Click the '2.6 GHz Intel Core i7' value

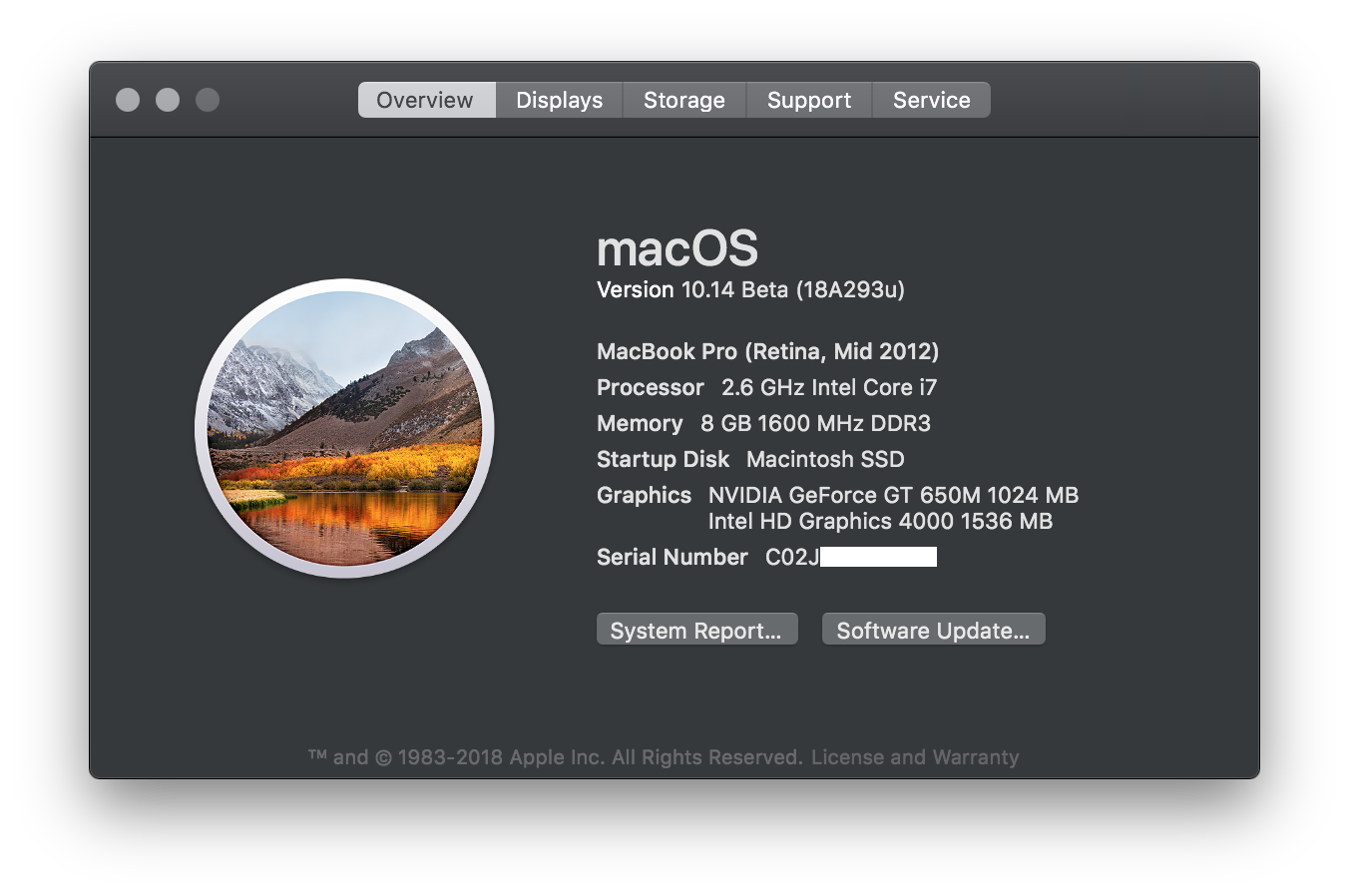pos(829,387)
